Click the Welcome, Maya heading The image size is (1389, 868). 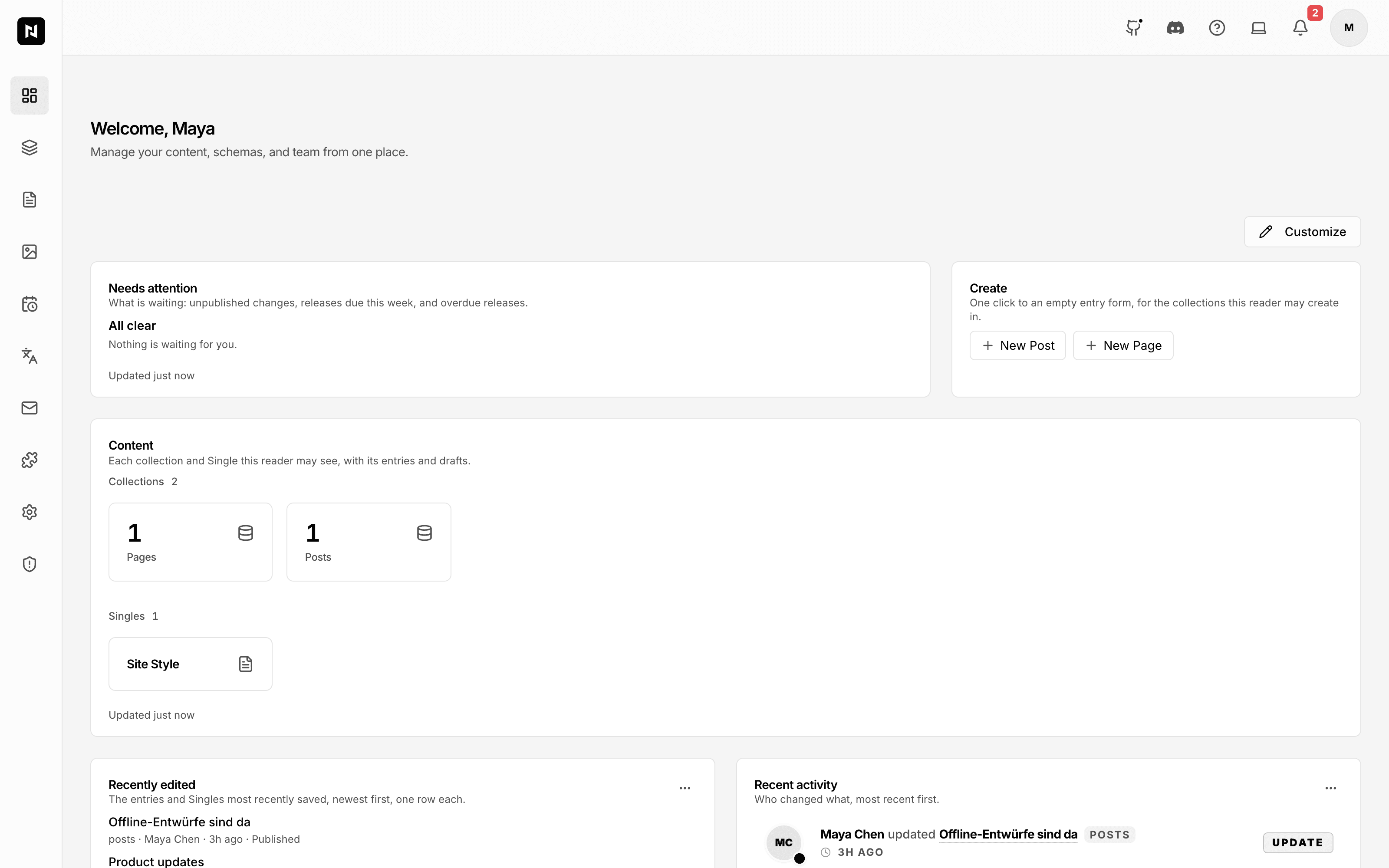153,128
